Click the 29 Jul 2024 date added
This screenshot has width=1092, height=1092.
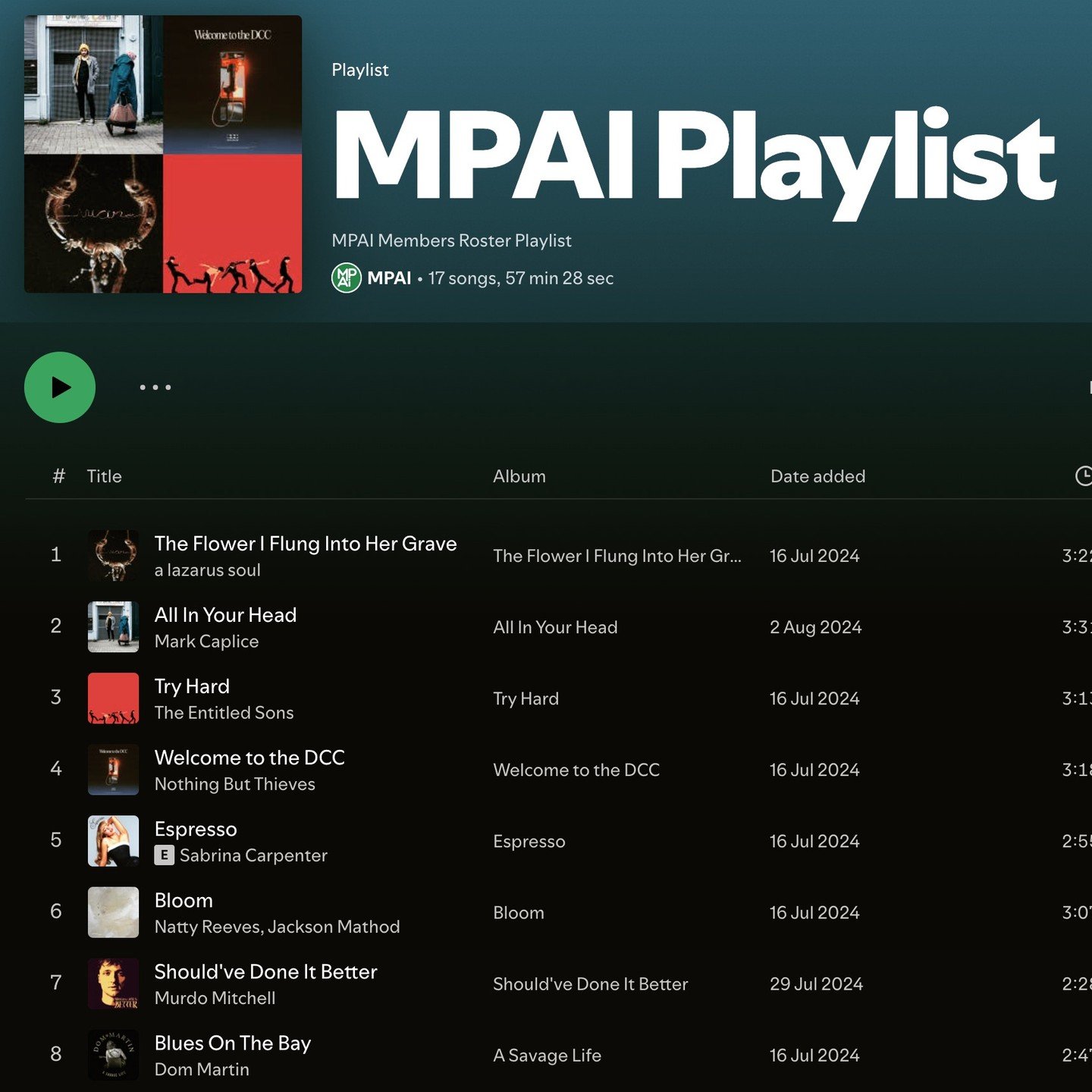(817, 984)
